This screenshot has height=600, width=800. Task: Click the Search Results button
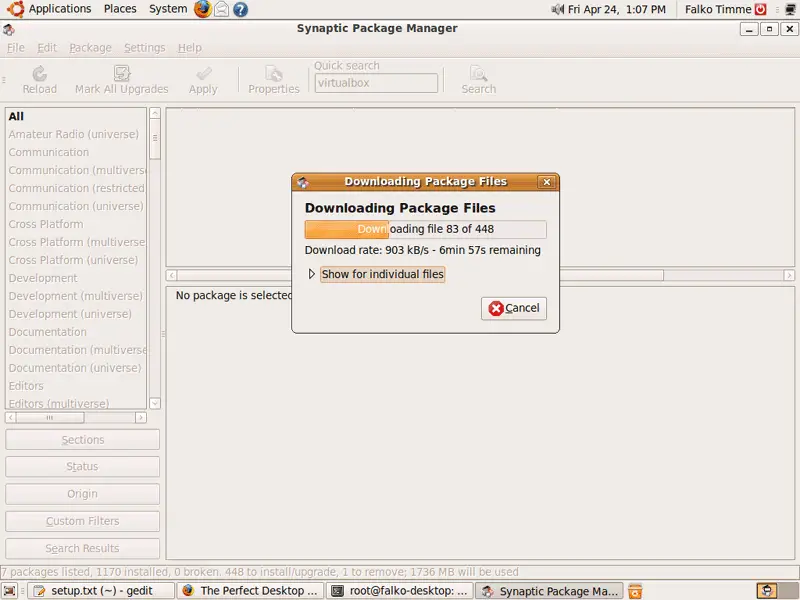(82, 548)
